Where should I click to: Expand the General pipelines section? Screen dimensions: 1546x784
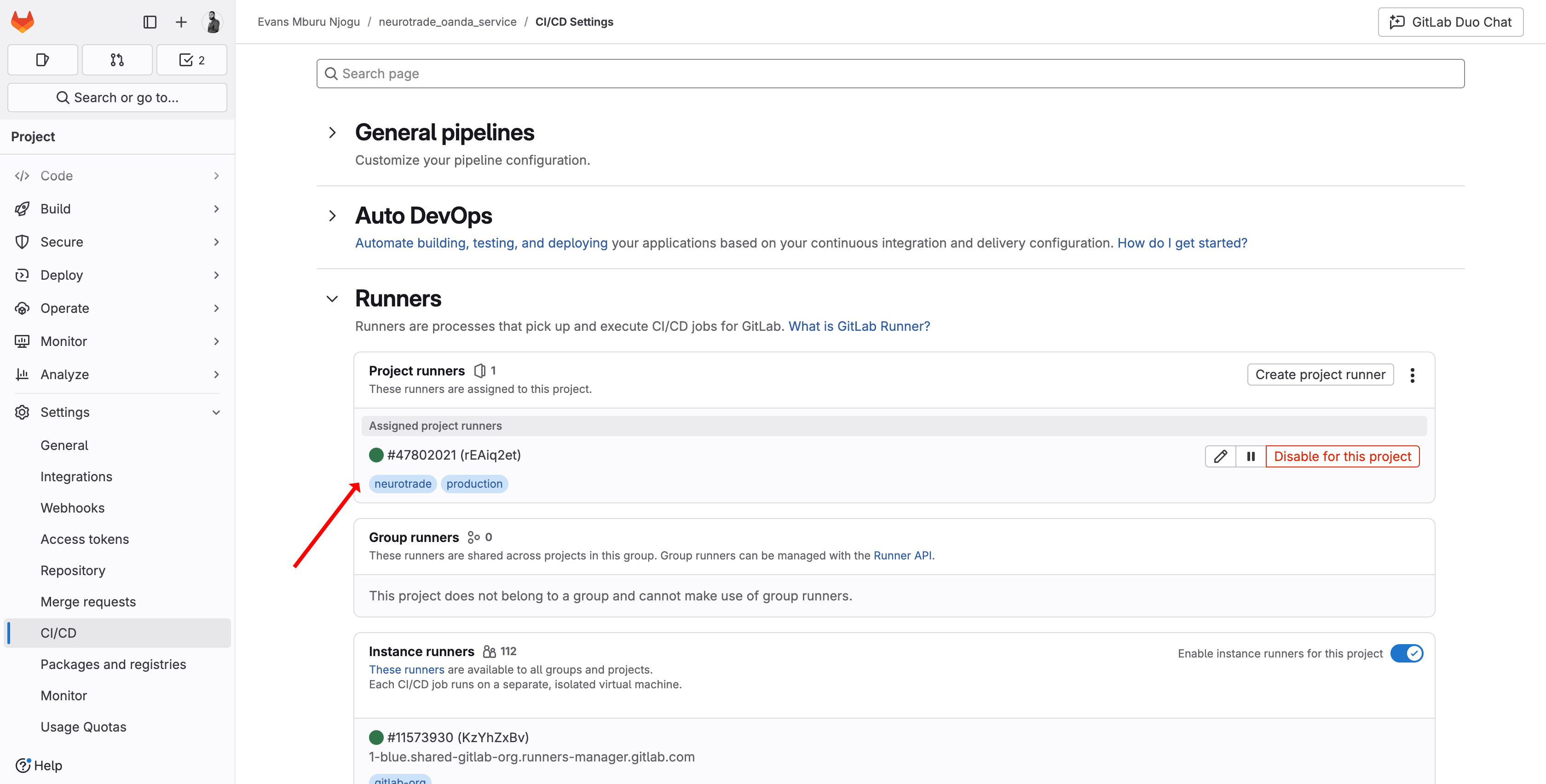[333, 133]
